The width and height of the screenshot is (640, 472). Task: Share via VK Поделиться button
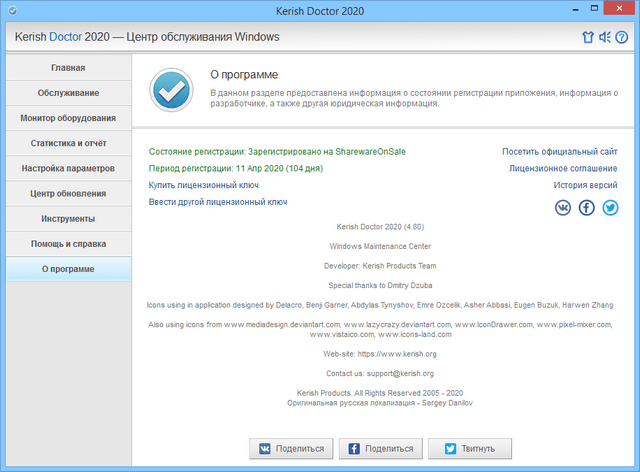291,449
